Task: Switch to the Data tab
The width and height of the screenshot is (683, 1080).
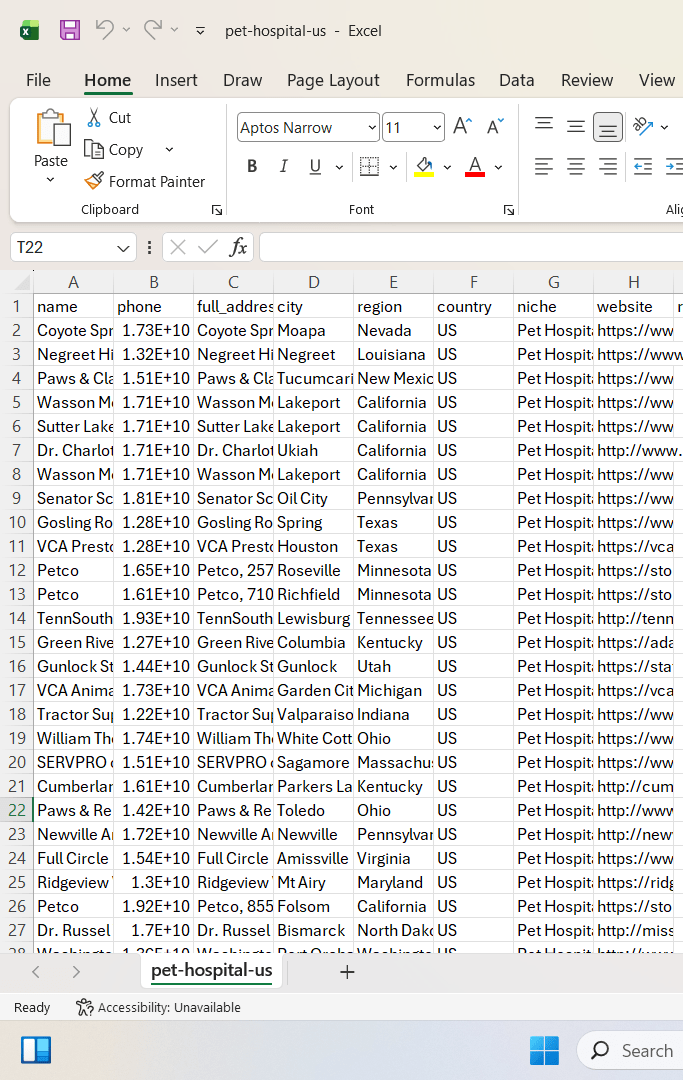Action: pyautogui.click(x=516, y=81)
